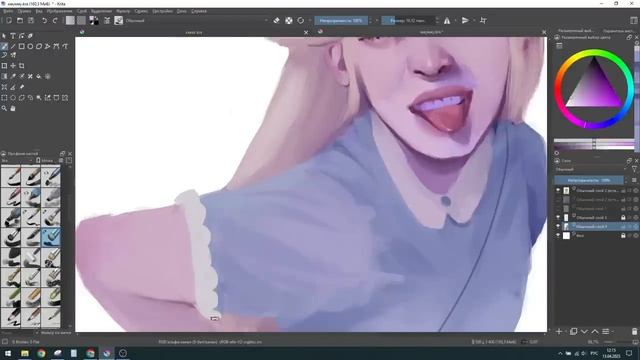Hide the Фон background layer
This screenshot has width=640, height=360.
point(558,236)
